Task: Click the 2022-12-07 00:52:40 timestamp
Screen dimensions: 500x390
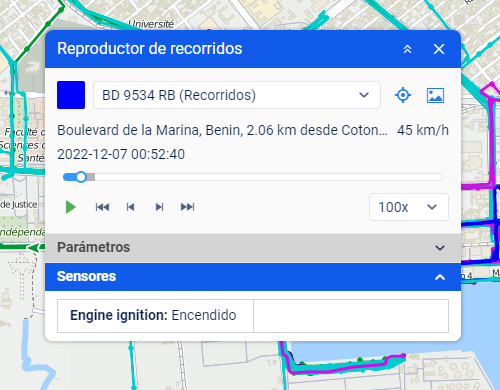Action: [x=121, y=154]
